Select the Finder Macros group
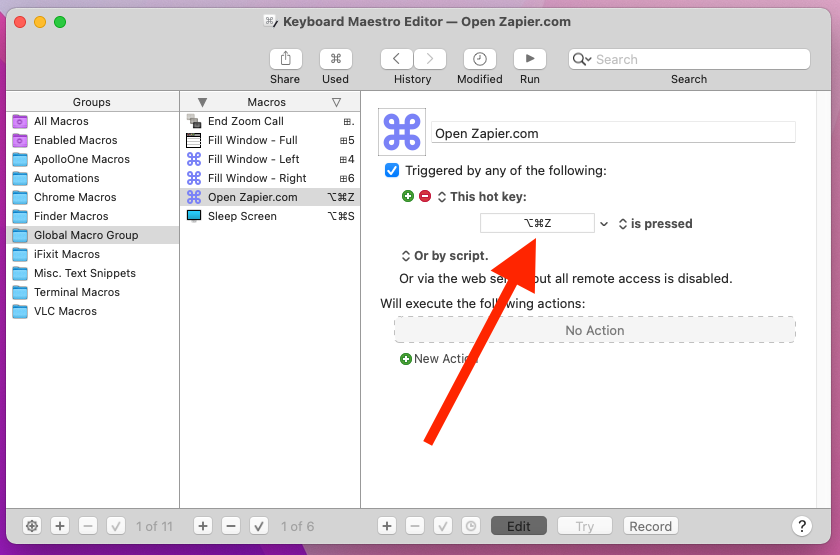840x555 pixels. 93,216
